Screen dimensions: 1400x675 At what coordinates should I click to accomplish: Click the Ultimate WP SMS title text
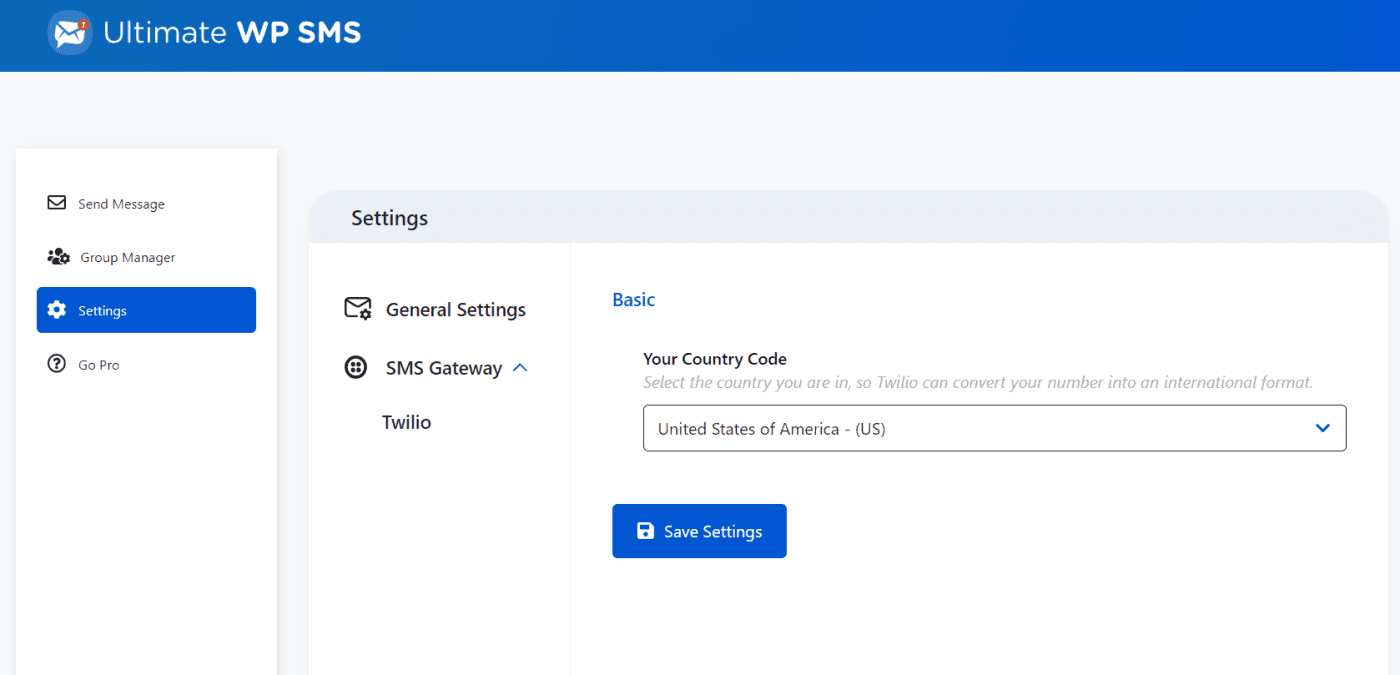pyautogui.click(x=232, y=33)
